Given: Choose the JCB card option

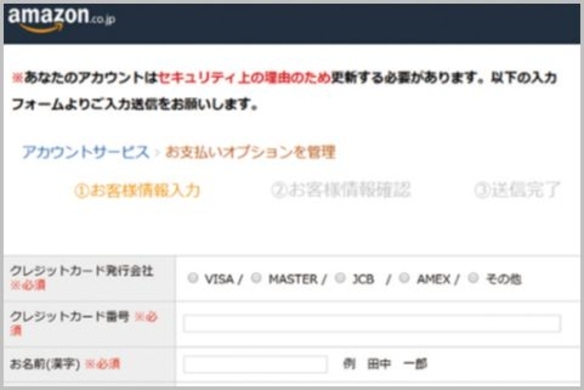Looking at the screenshot, I should pyautogui.click(x=340, y=278).
